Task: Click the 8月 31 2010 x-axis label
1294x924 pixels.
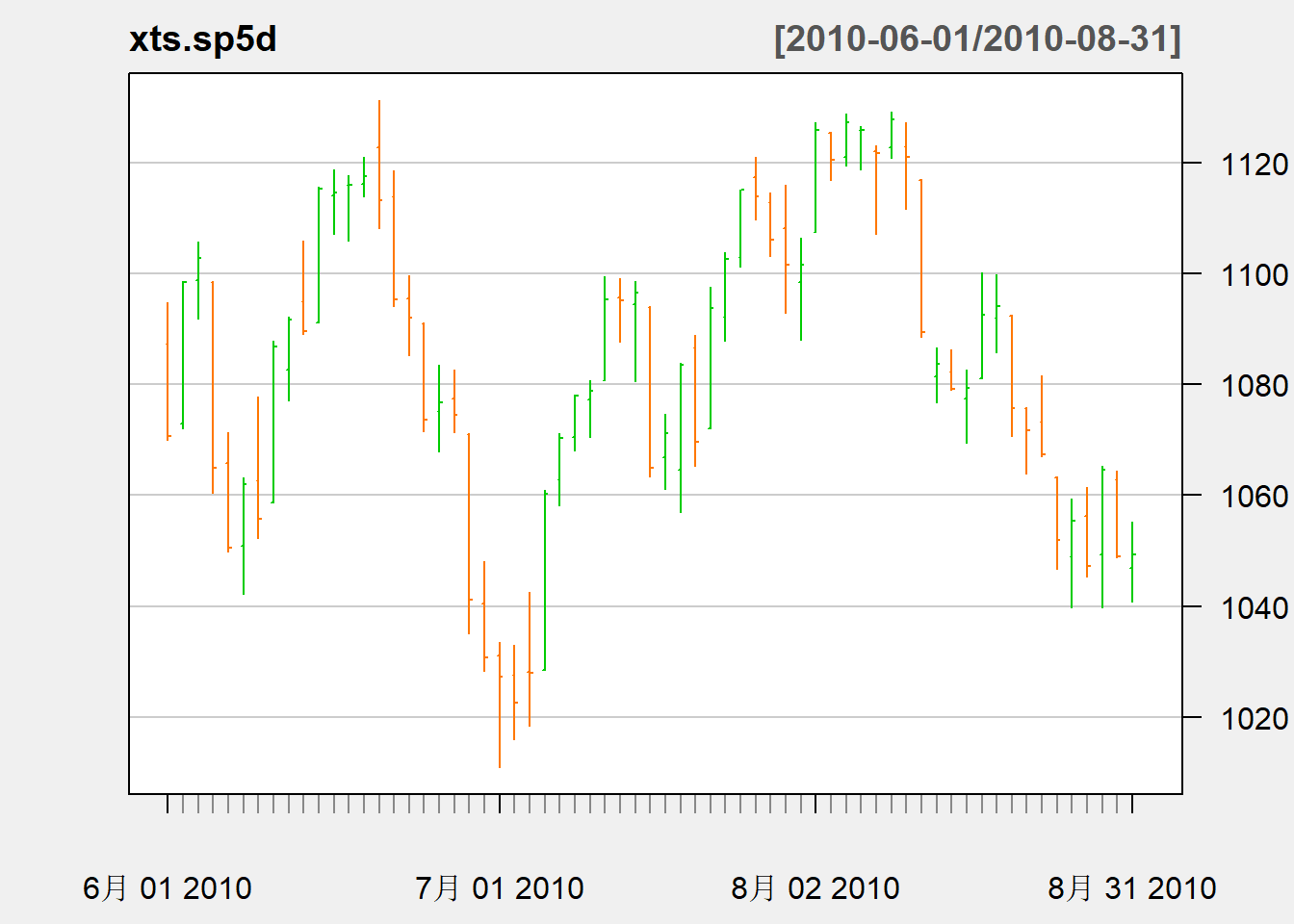Action: 1132,887
